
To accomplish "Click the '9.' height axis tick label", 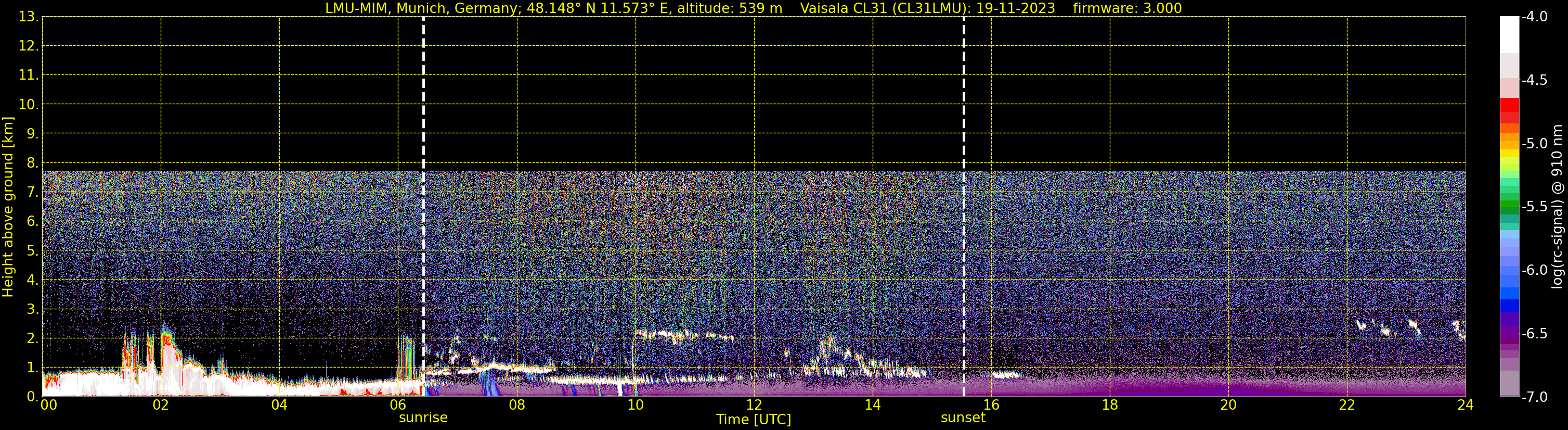I will click(x=32, y=134).
